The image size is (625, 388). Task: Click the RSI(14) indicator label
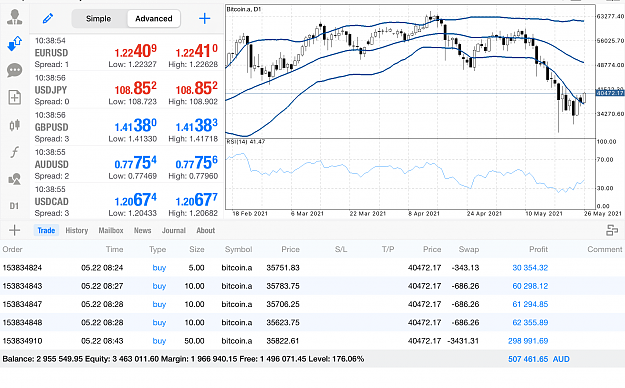246,142
